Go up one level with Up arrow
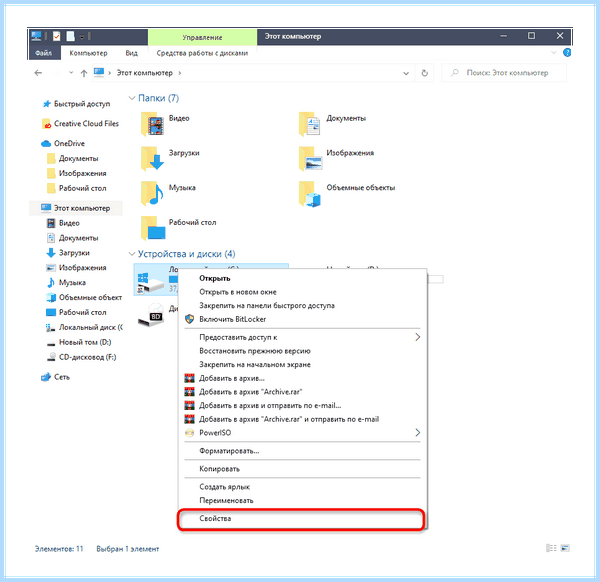 click(83, 73)
